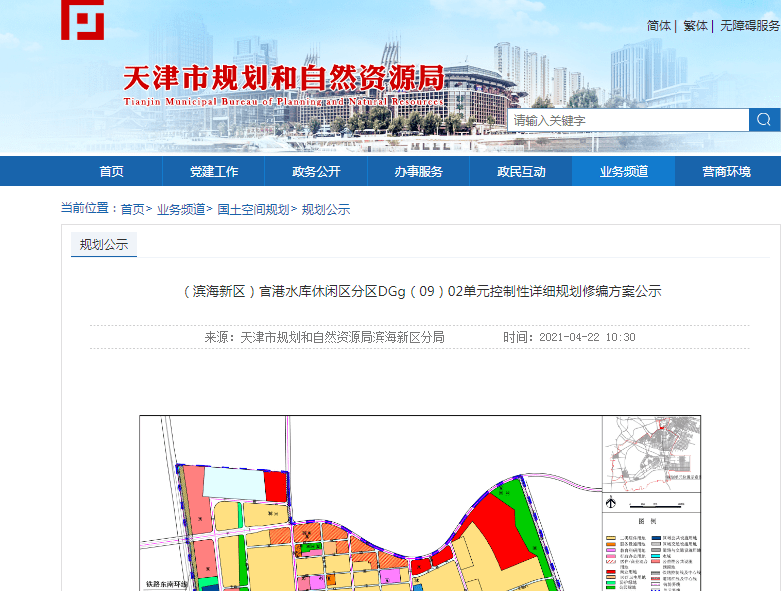Select the 规划公示 section tab

point(104,244)
